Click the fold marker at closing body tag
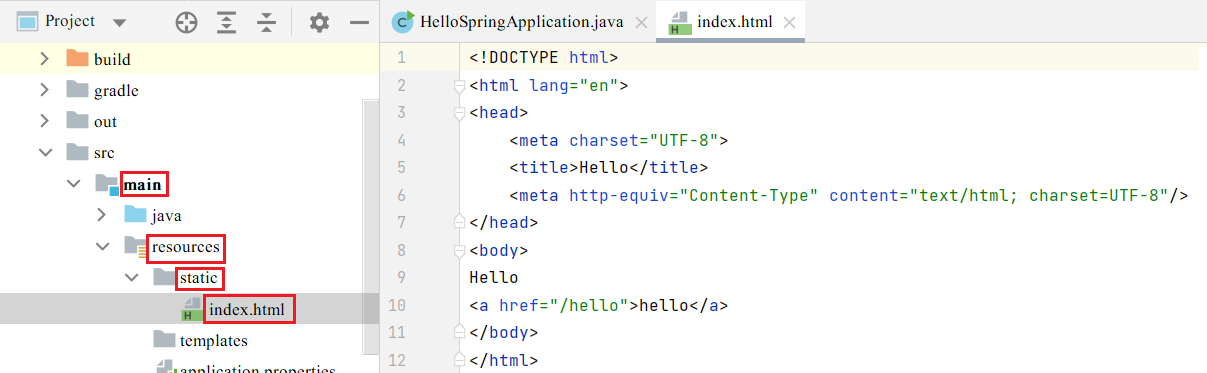The width and height of the screenshot is (1207, 373). 460,331
